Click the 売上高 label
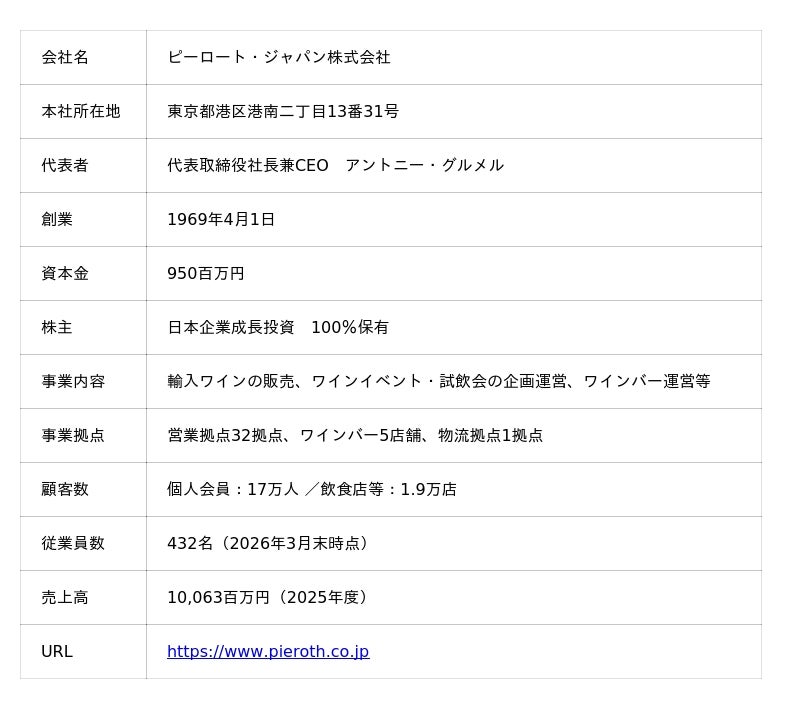 pyautogui.click(x=65, y=598)
